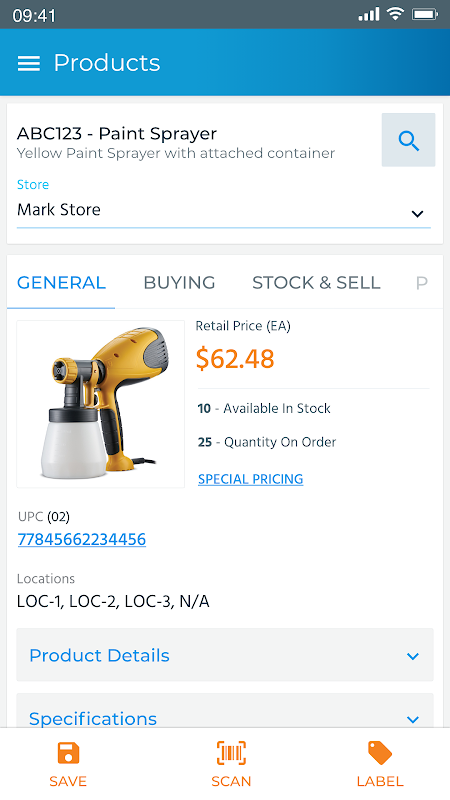This screenshot has width=450, height=800.
Task: Tap the battery indicator icon
Action: (x=425, y=14)
